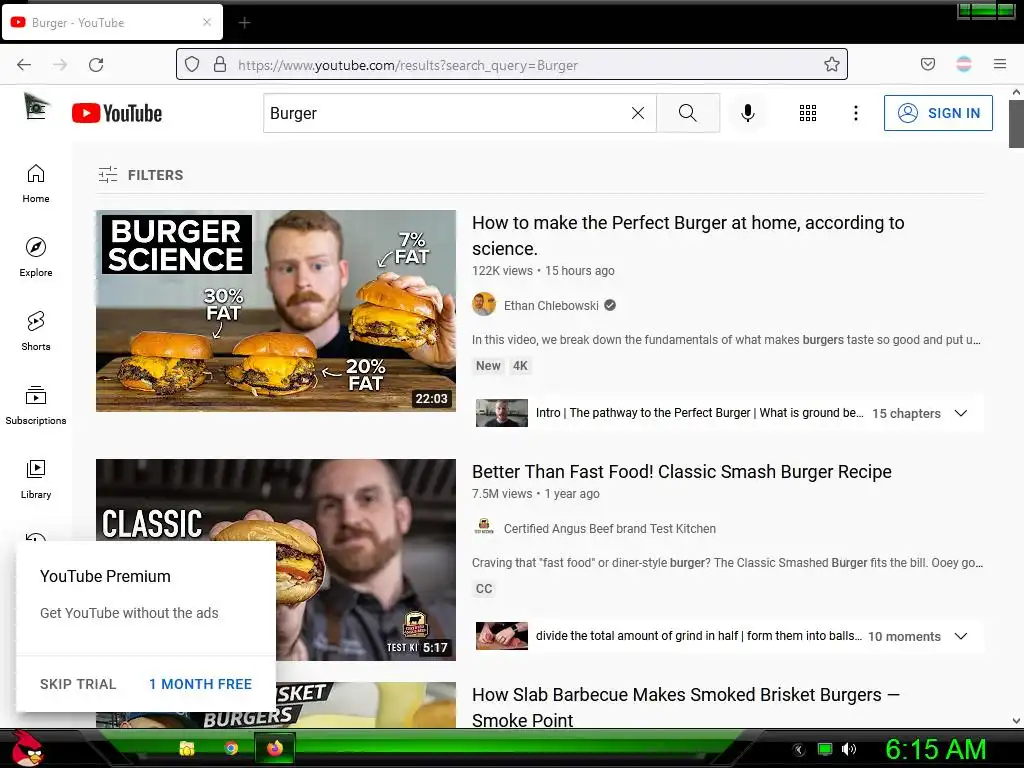
Task: Click the Firefox taskbar button
Action: click(275, 748)
